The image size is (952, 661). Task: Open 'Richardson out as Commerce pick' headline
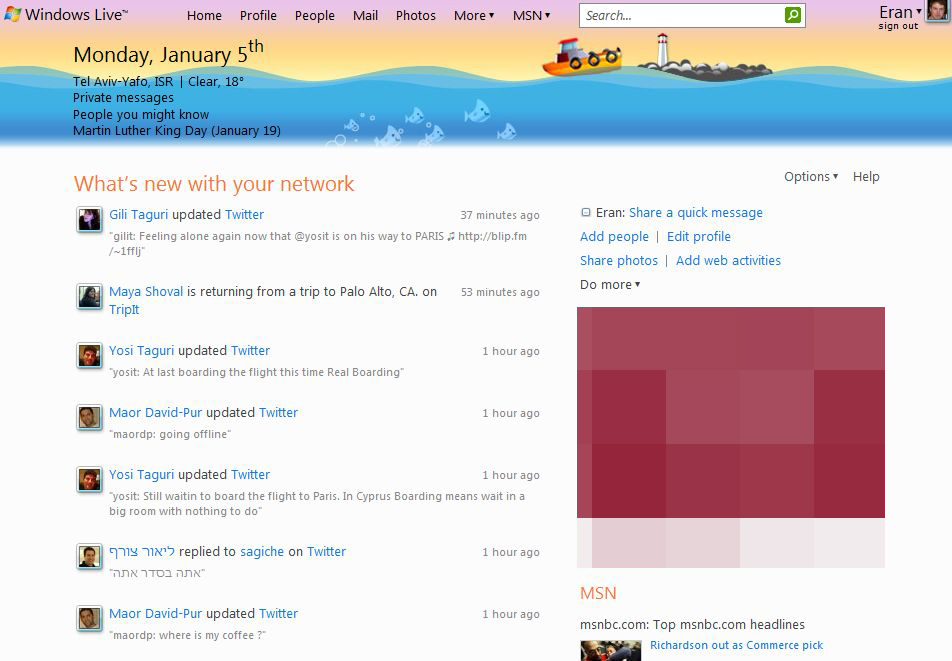pyautogui.click(x=736, y=645)
